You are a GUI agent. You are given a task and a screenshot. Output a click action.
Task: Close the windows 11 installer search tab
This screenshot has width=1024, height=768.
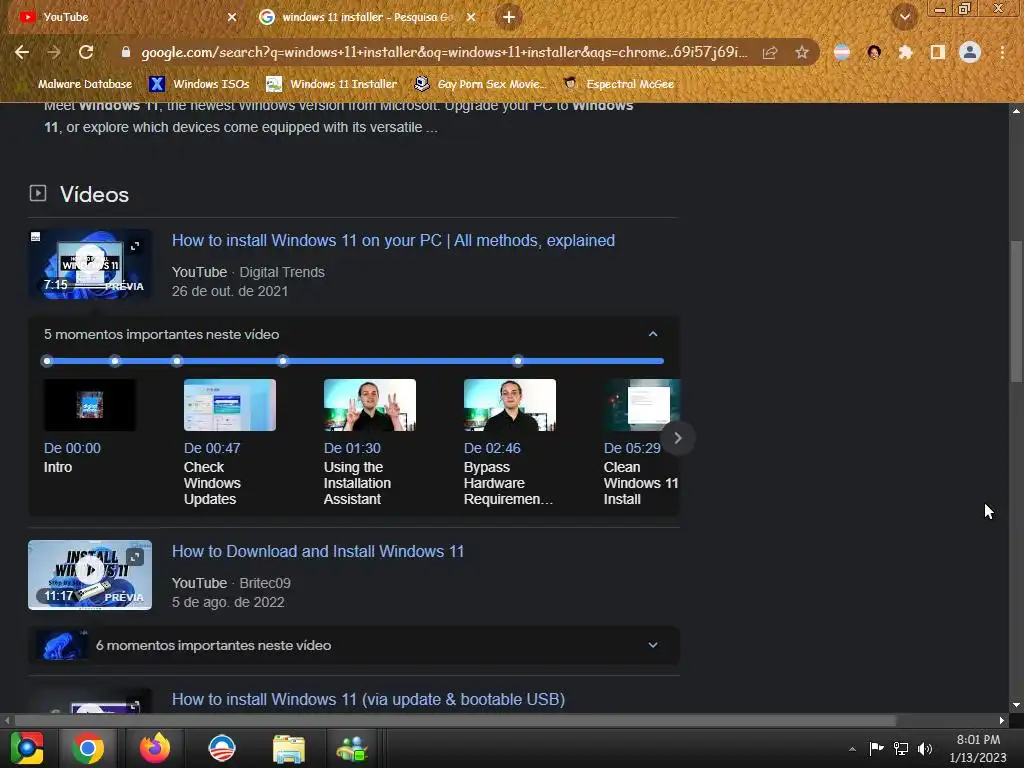coord(471,17)
